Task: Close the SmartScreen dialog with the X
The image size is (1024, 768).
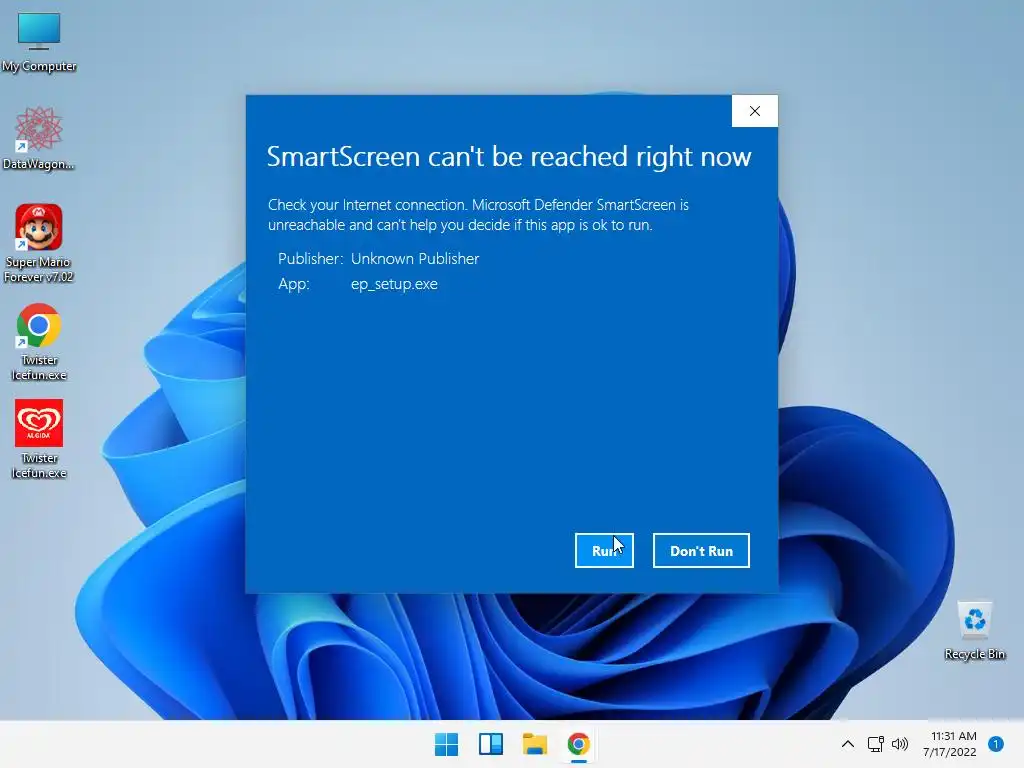Action: pyautogui.click(x=754, y=111)
